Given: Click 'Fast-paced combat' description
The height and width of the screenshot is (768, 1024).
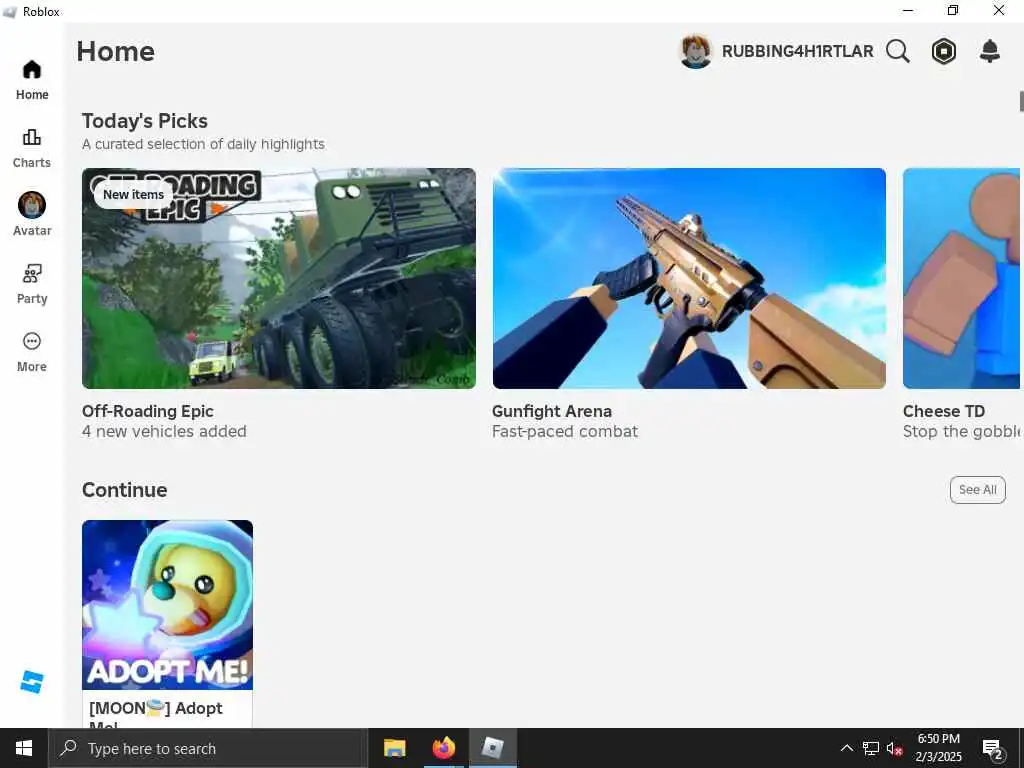Looking at the screenshot, I should tap(565, 432).
